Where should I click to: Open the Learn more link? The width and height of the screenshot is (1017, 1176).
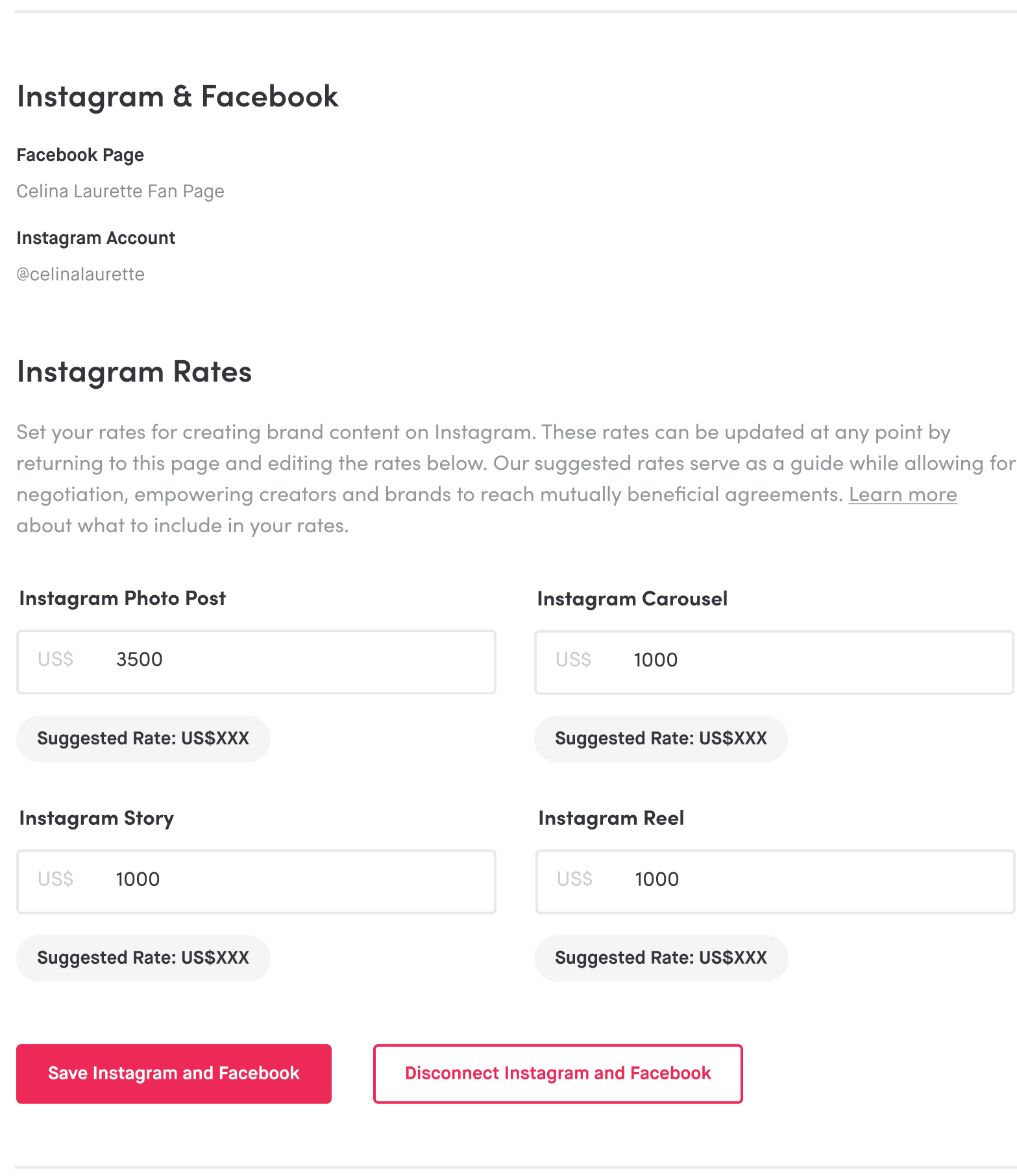(902, 495)
